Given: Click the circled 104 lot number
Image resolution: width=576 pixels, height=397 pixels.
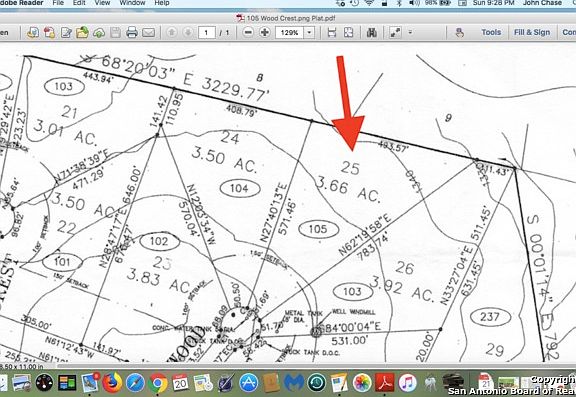Looking at the screenshot, I should [240, 189].
